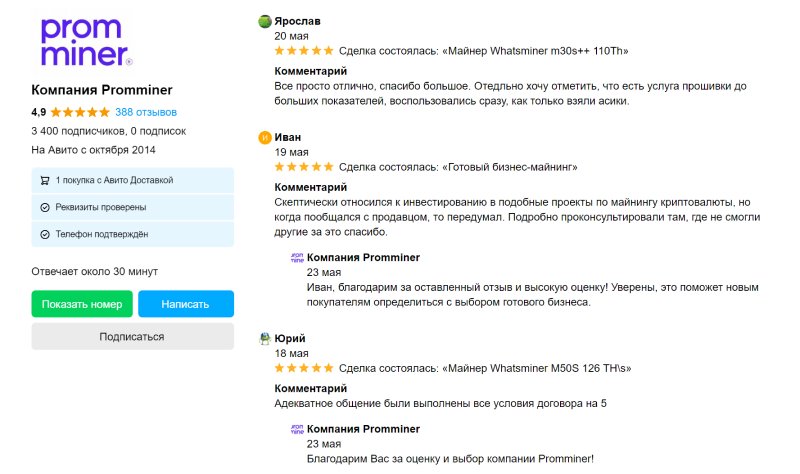
Task: Click the Компания Promminer title
Action: coord(102,89)
